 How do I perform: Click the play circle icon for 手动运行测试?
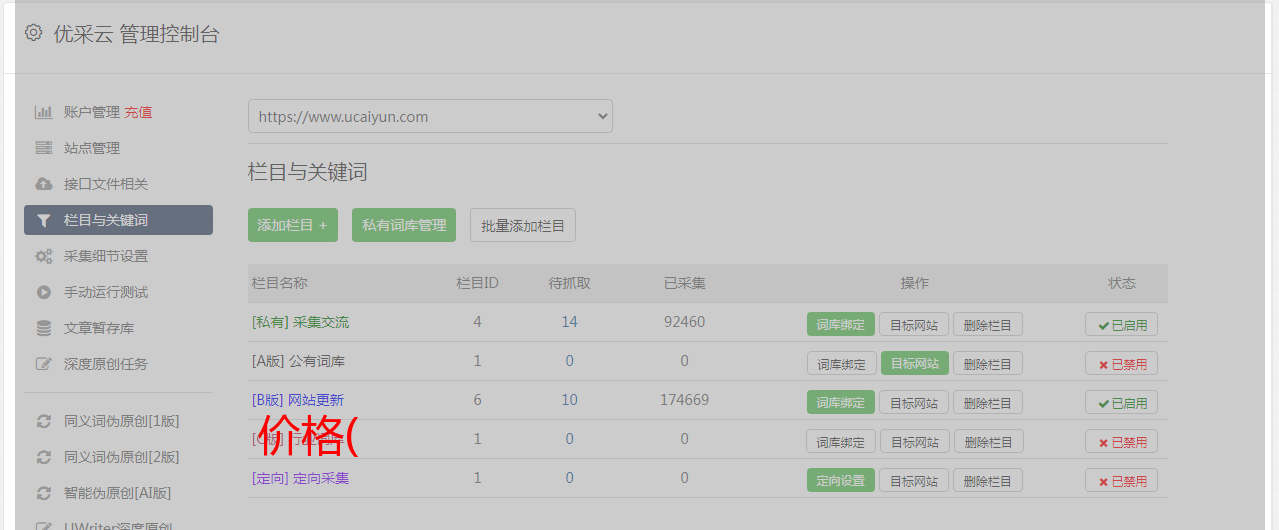pyautogui.click(x=44, y=292)
